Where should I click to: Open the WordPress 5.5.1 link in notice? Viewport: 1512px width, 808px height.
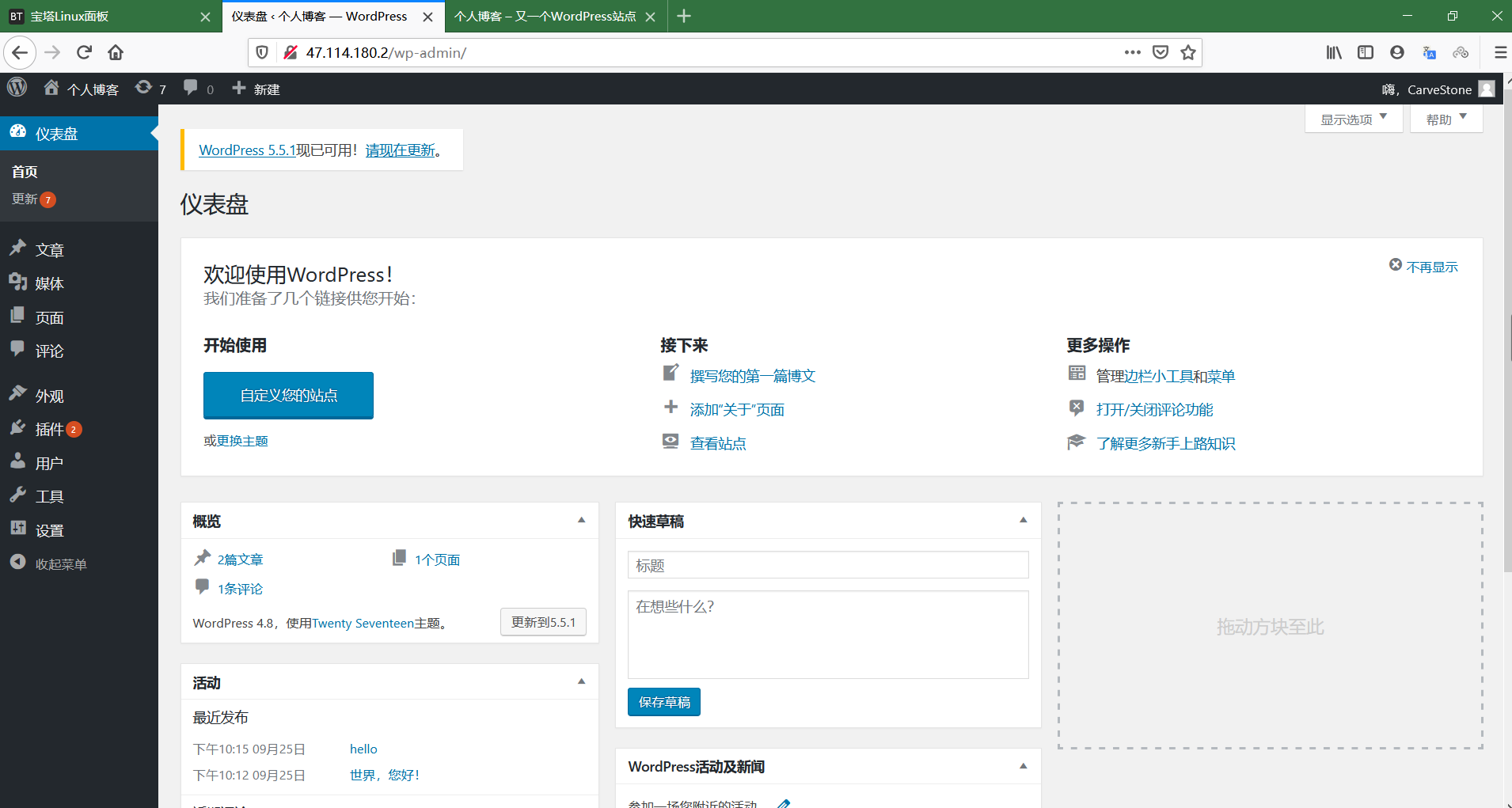tap(247, 150)
